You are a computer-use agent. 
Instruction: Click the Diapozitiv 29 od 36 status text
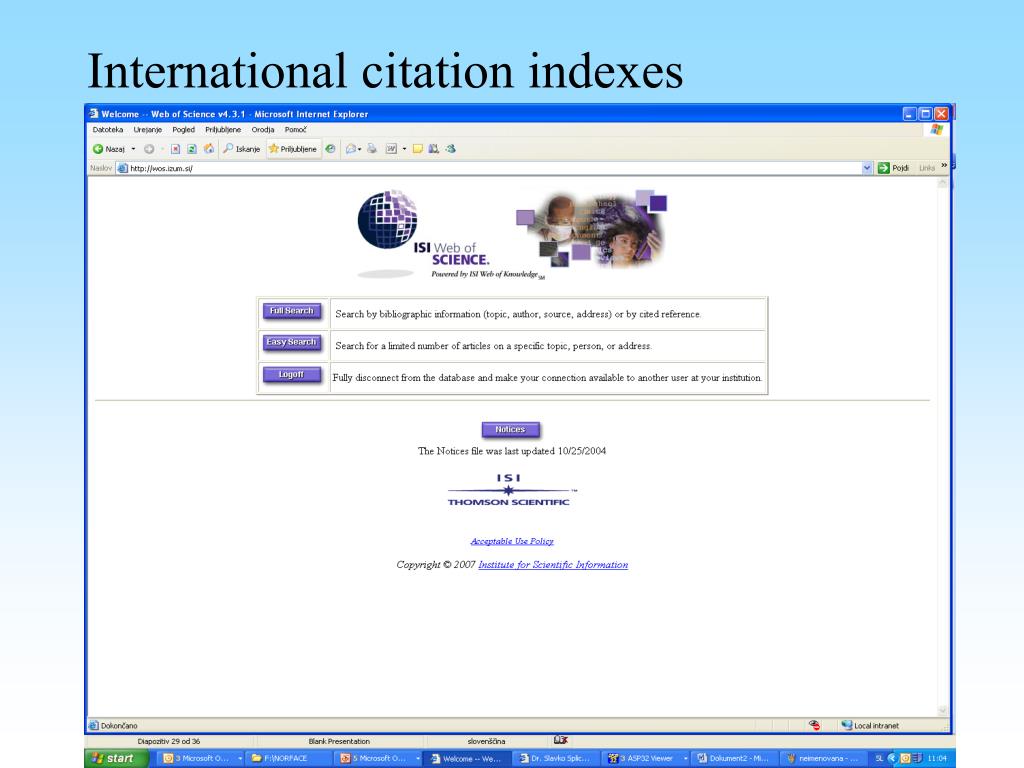tap(168, 741)
